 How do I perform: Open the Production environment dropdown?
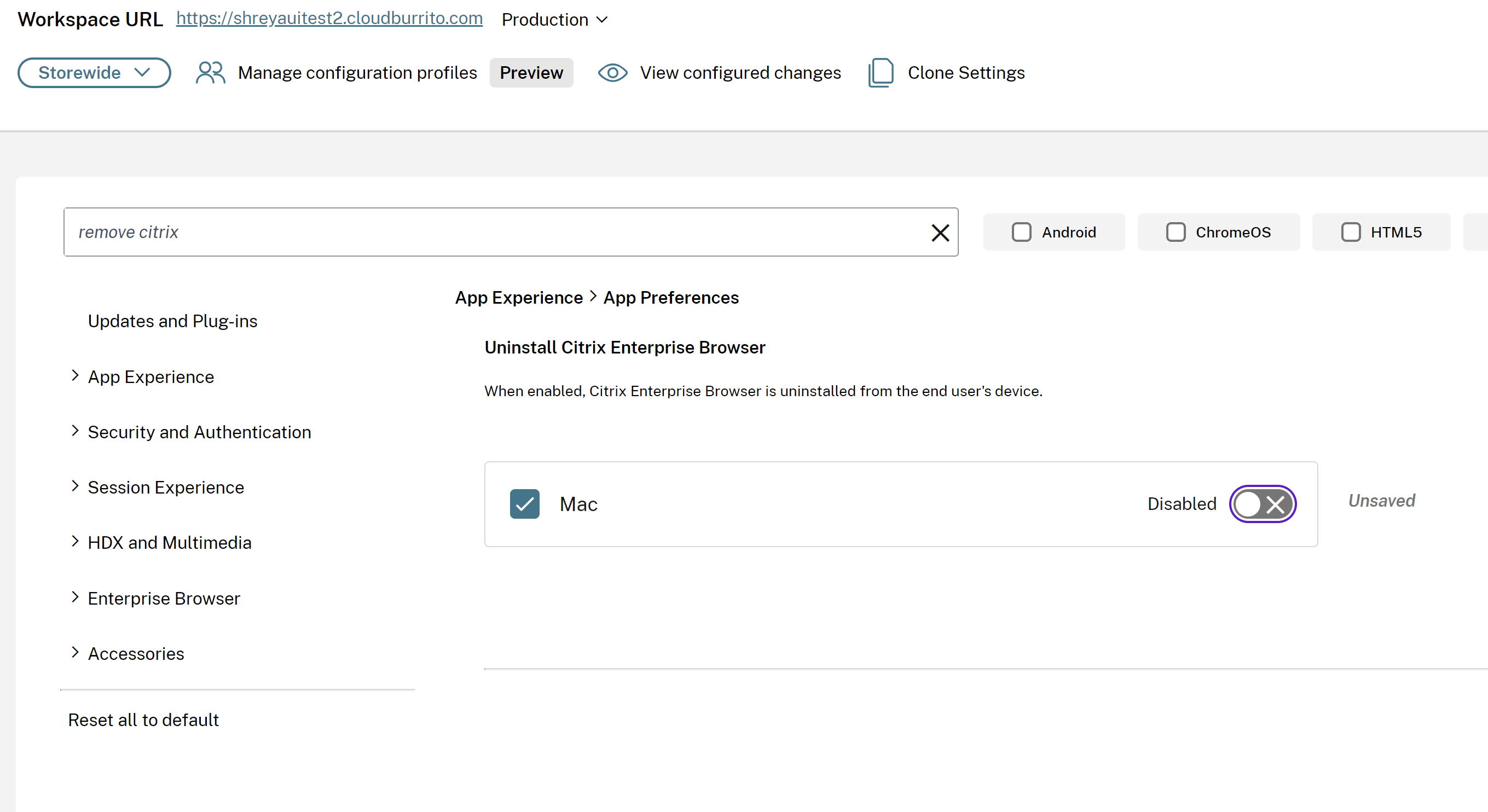tap(554, 20)
